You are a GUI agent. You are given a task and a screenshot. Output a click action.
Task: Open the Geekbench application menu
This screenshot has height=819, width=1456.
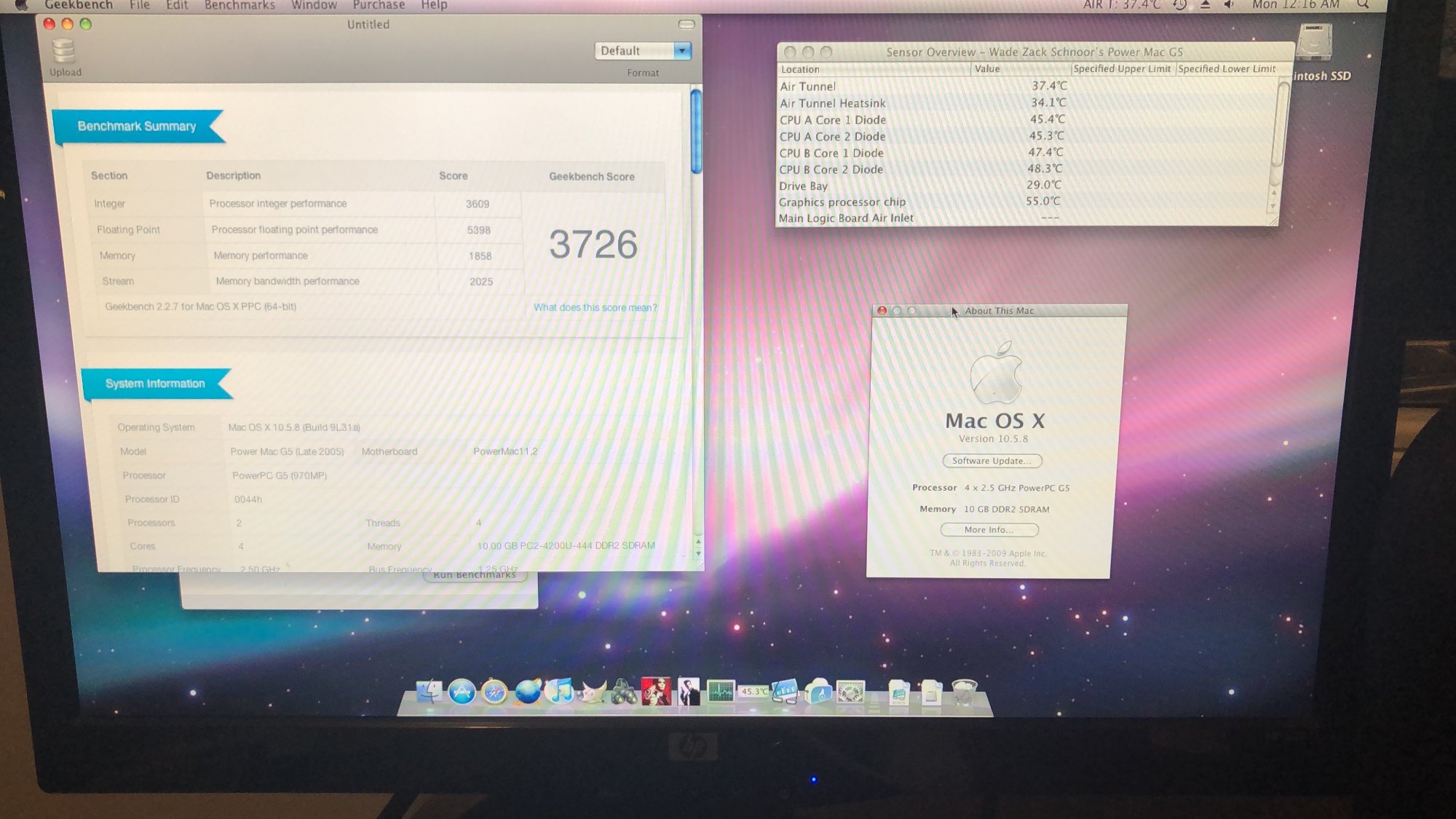(x=79, y=5)
